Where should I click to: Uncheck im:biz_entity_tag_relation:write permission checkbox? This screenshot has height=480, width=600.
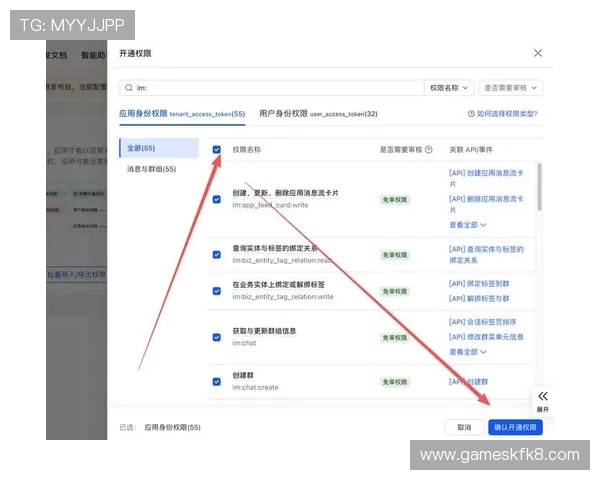click(x=217, y=291)
